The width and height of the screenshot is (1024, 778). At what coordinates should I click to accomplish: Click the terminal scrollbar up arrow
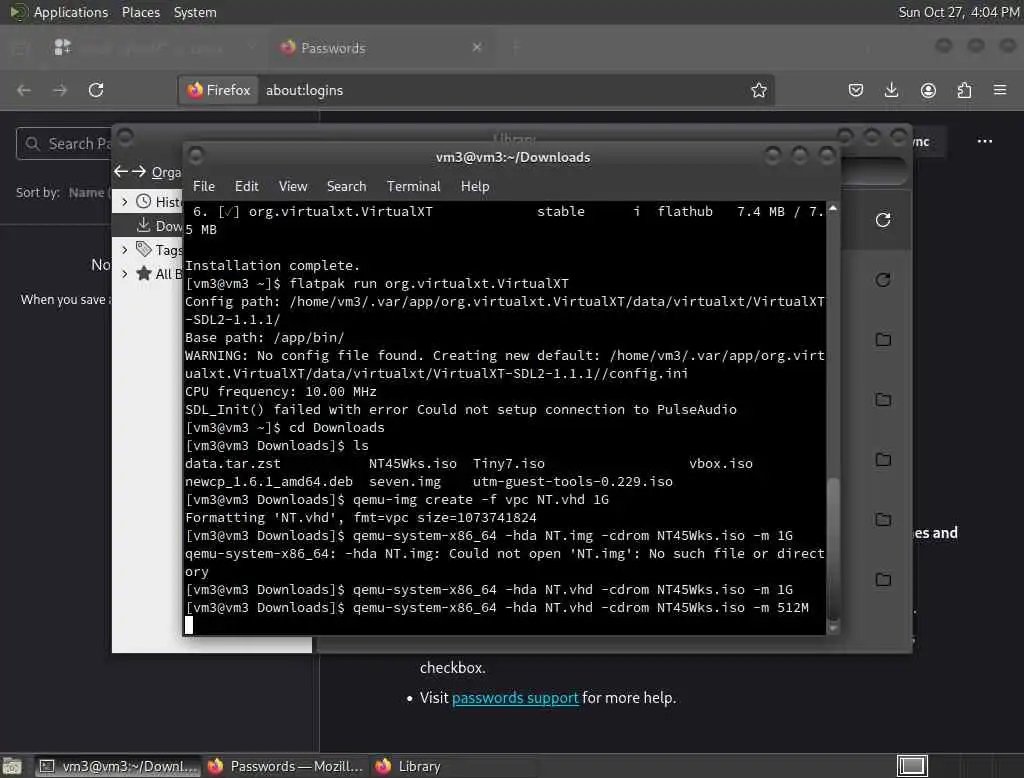[833, 208]
